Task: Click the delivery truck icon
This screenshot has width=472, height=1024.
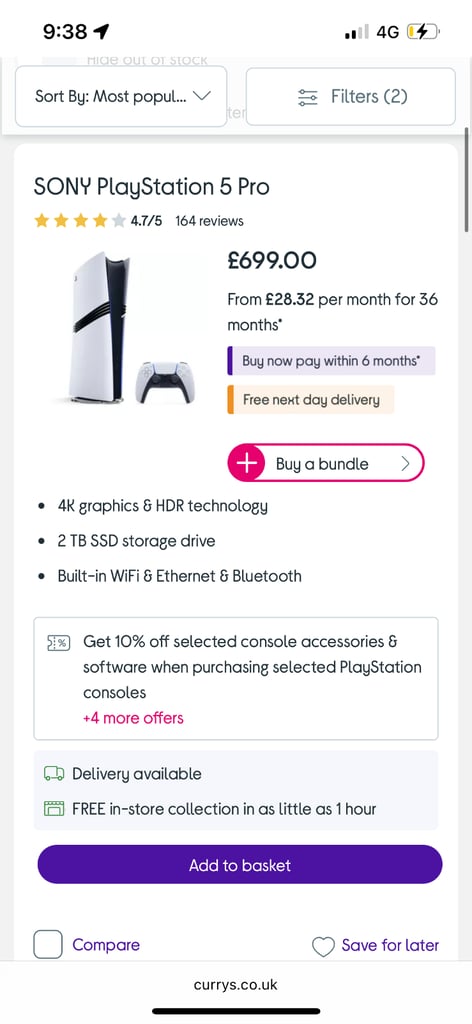Action: (x=54, y=774)
